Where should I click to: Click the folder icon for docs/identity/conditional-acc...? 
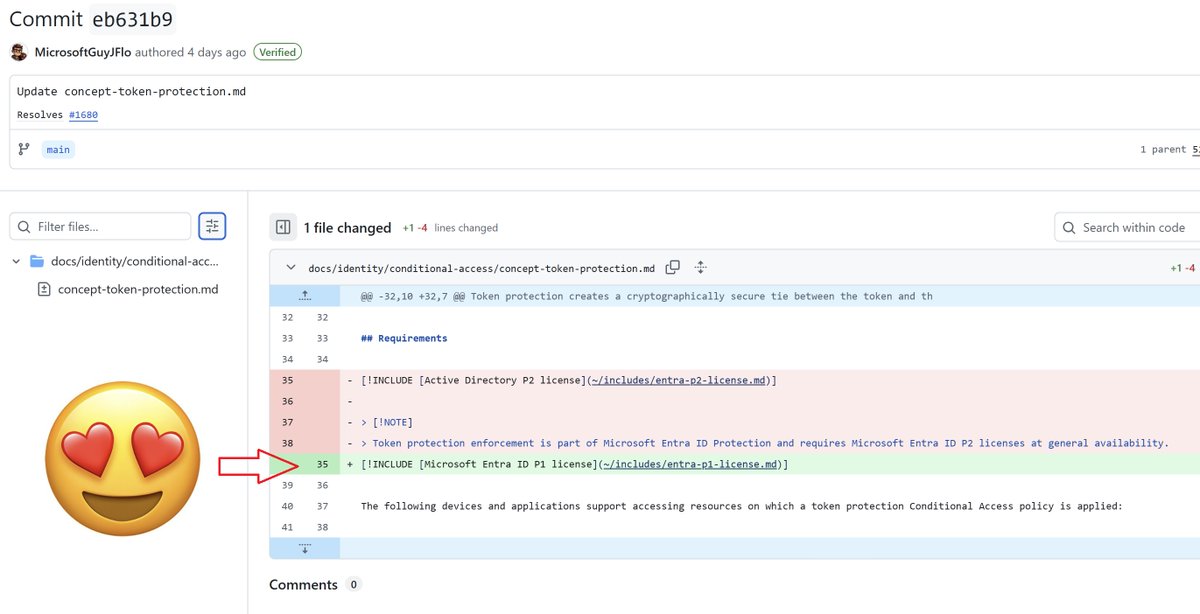tap(37, 261)
